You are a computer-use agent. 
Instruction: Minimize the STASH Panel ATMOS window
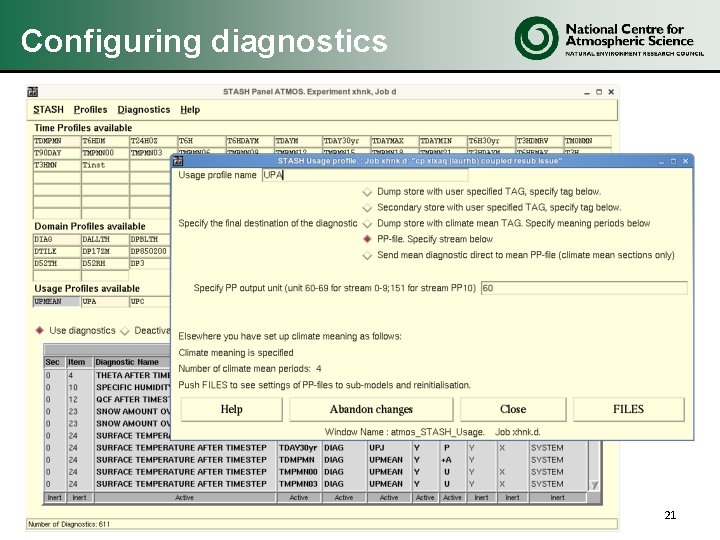(x=587, y=92)
